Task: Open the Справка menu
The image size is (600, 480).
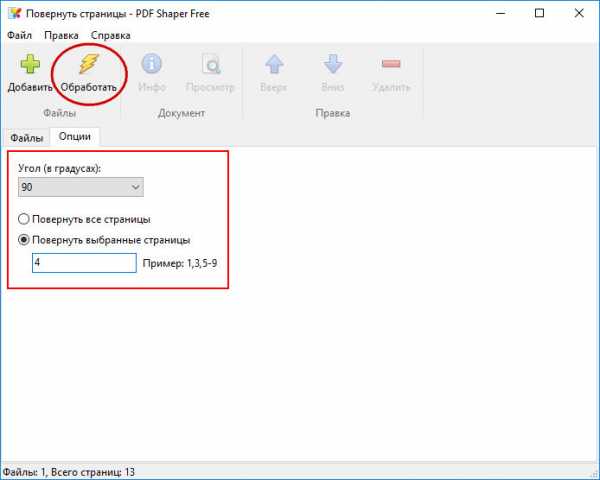Action: pyautogui.click(x=111, y=35)
